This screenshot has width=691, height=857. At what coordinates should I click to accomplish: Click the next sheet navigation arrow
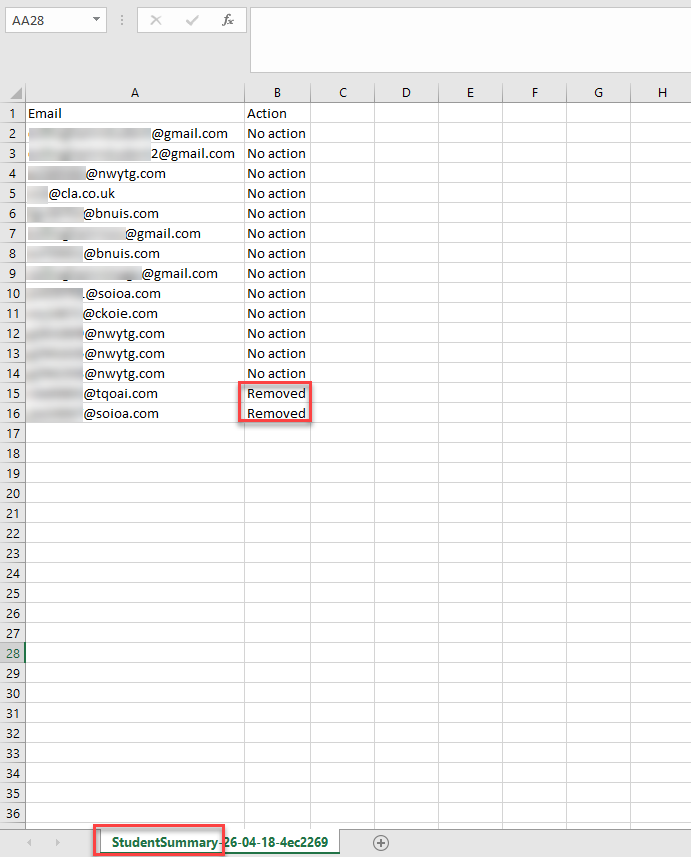(56, 843)
